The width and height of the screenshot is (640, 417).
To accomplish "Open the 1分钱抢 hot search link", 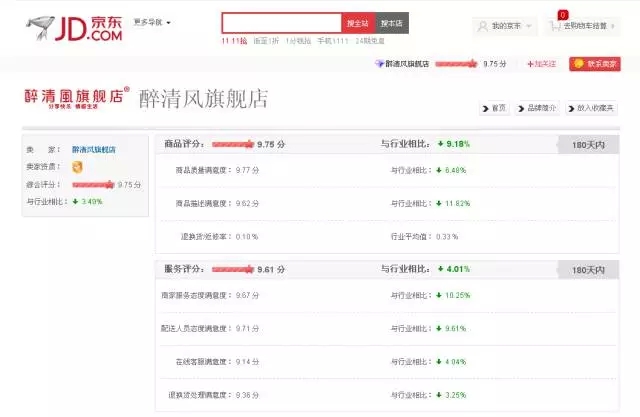I will point(298,41).
